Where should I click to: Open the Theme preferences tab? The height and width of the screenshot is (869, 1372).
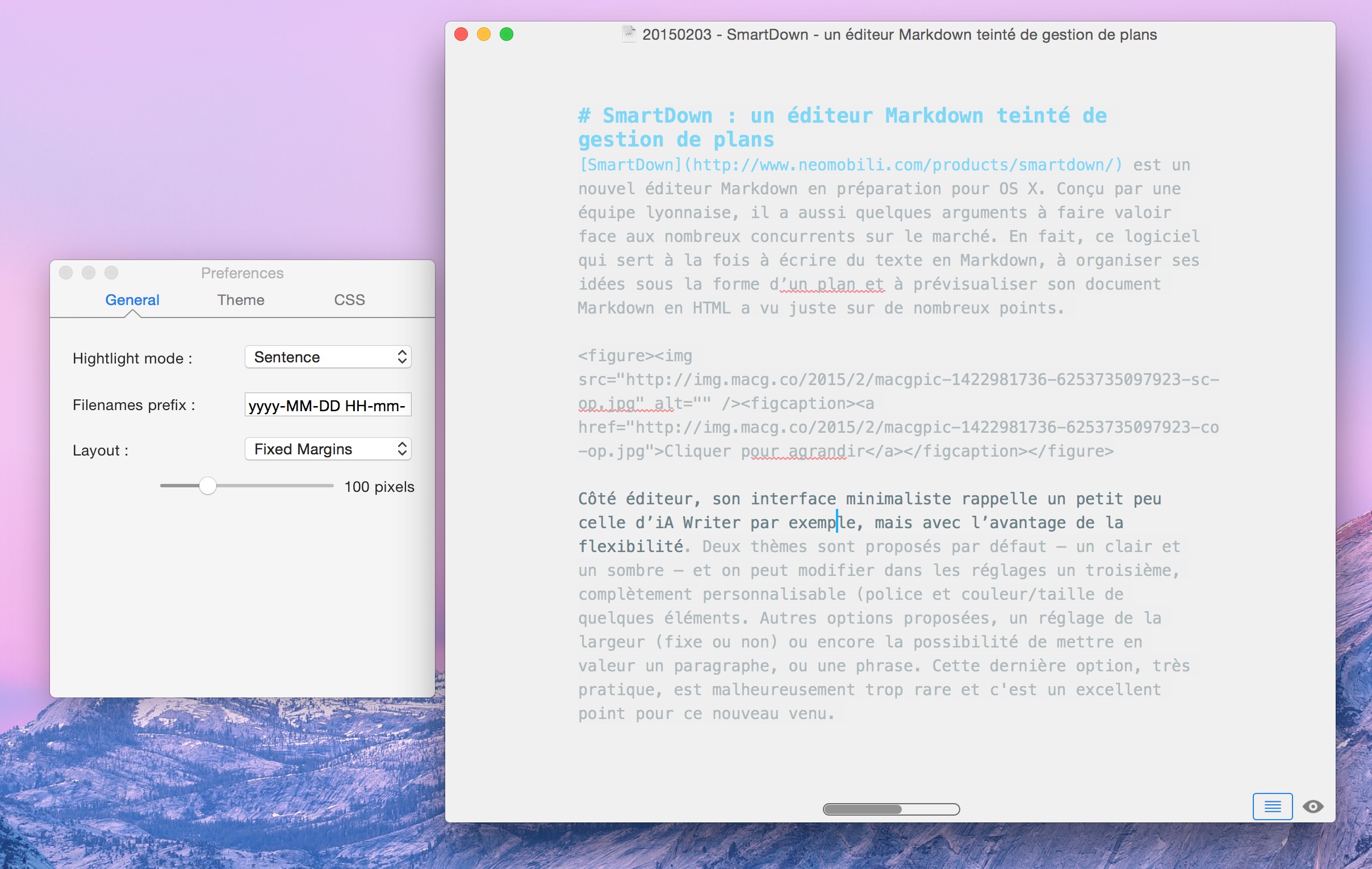(240, 300)
